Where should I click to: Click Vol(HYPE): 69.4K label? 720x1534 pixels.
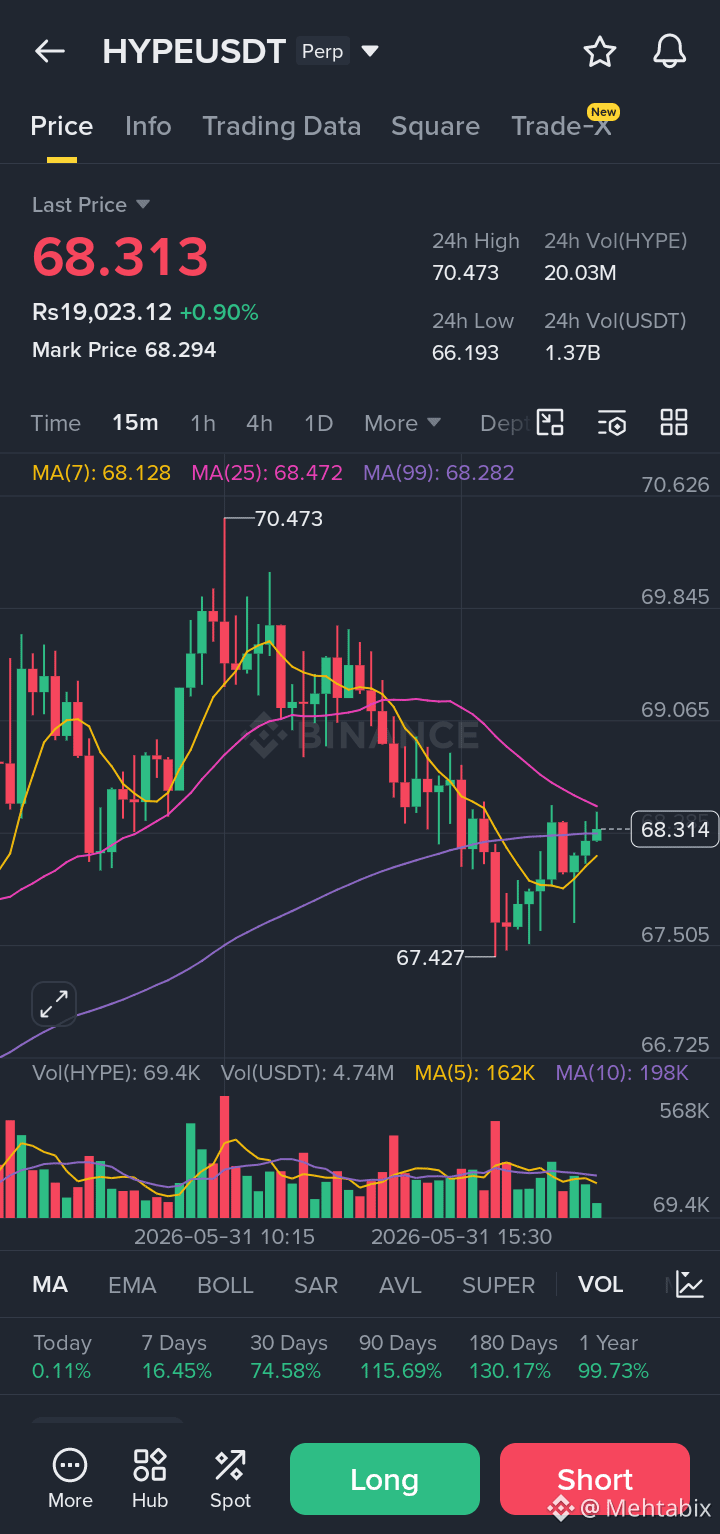click(116, 1073)
